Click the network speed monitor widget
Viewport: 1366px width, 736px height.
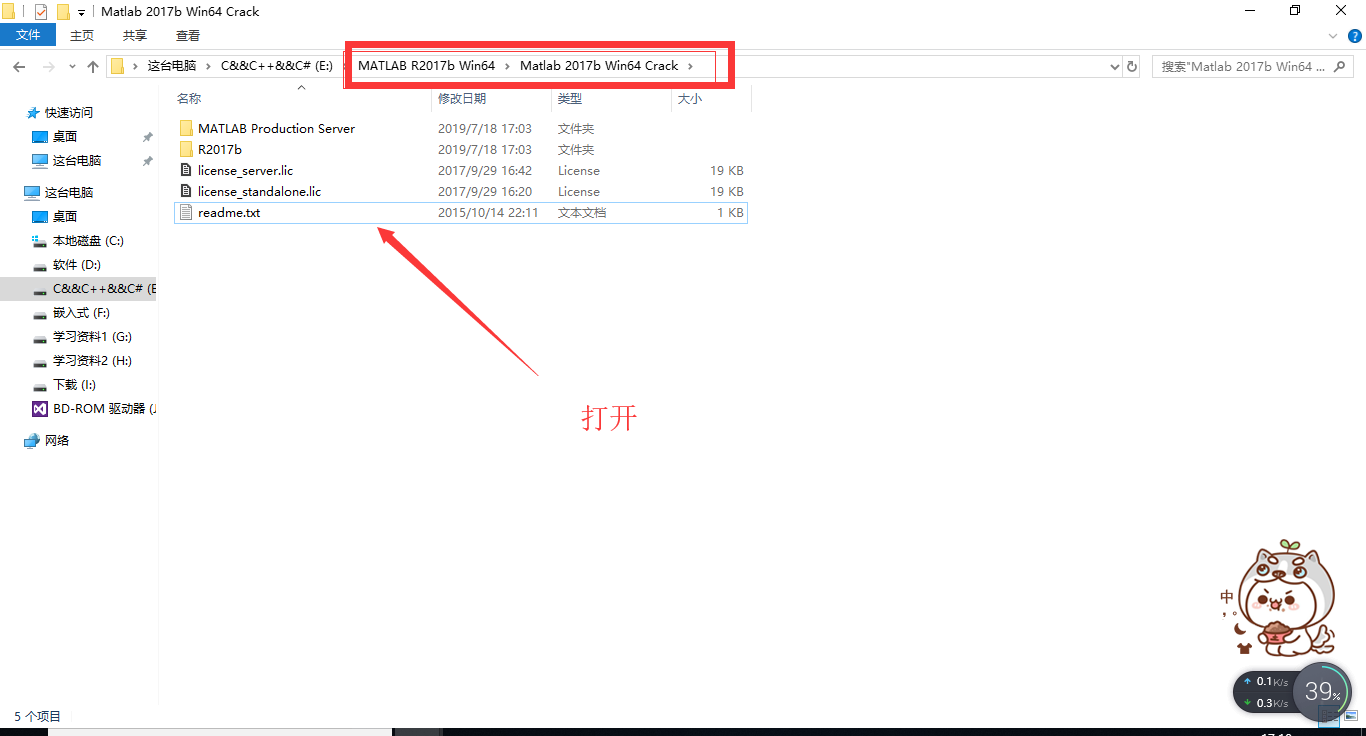point(1264,692)
